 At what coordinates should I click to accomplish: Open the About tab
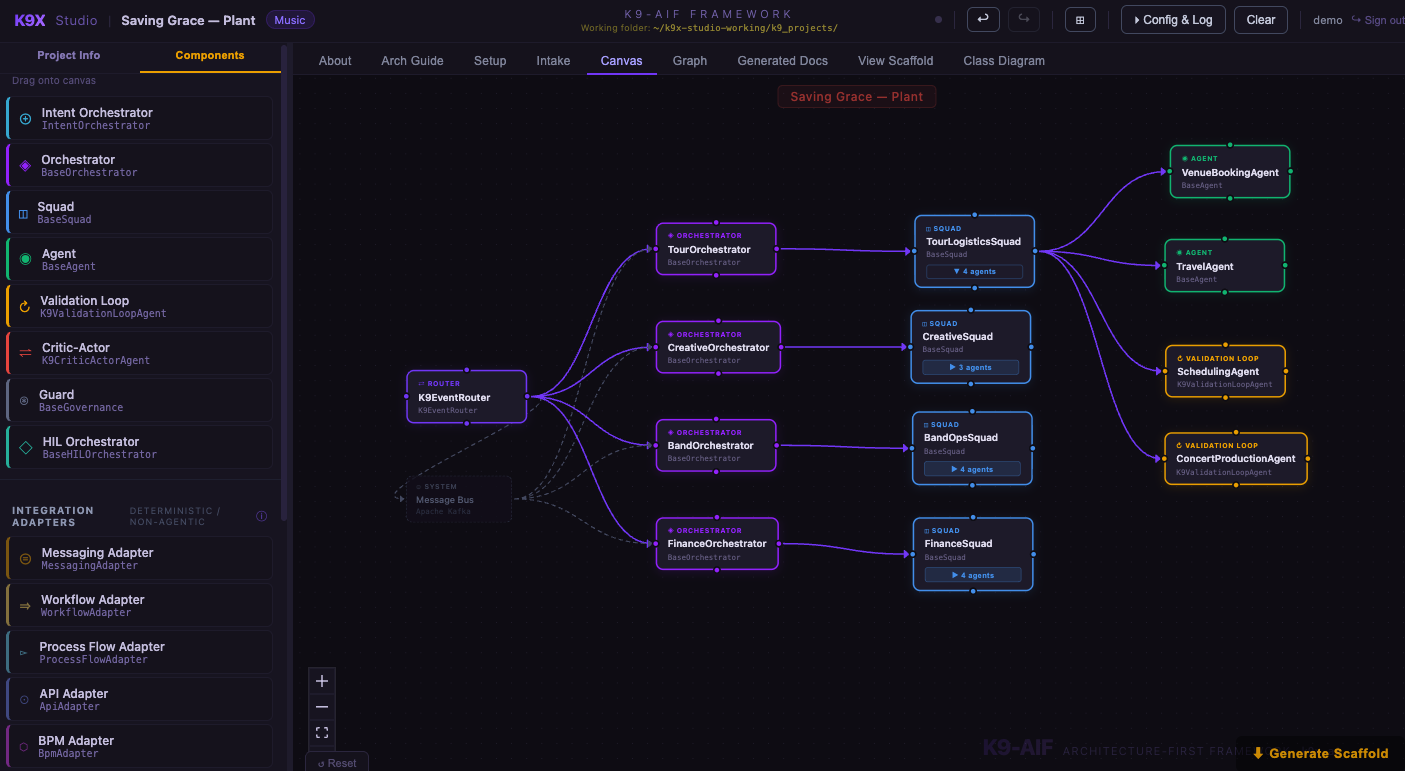(x=335, y=61)
